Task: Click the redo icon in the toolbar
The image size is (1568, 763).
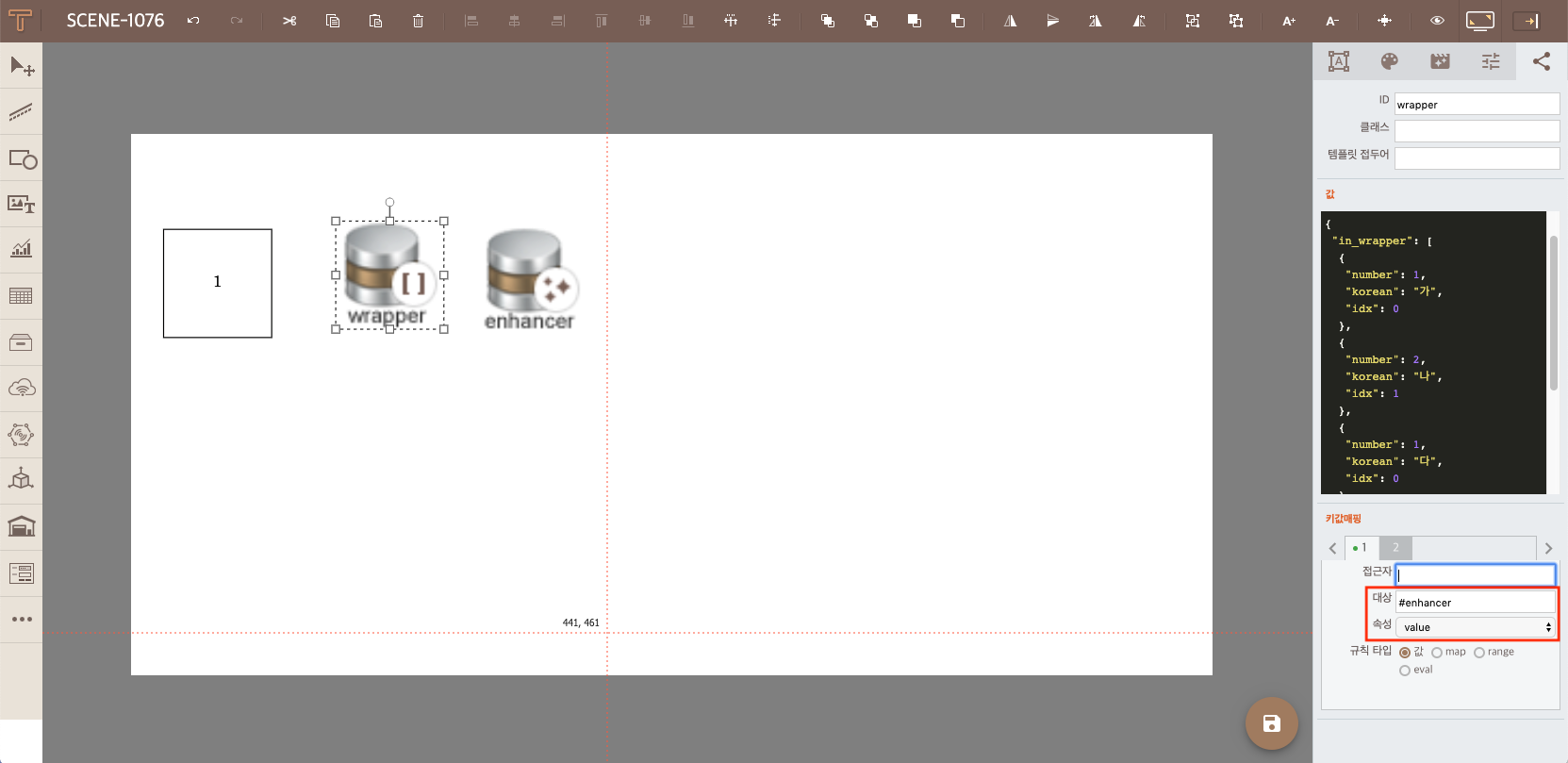Action: 237,21
